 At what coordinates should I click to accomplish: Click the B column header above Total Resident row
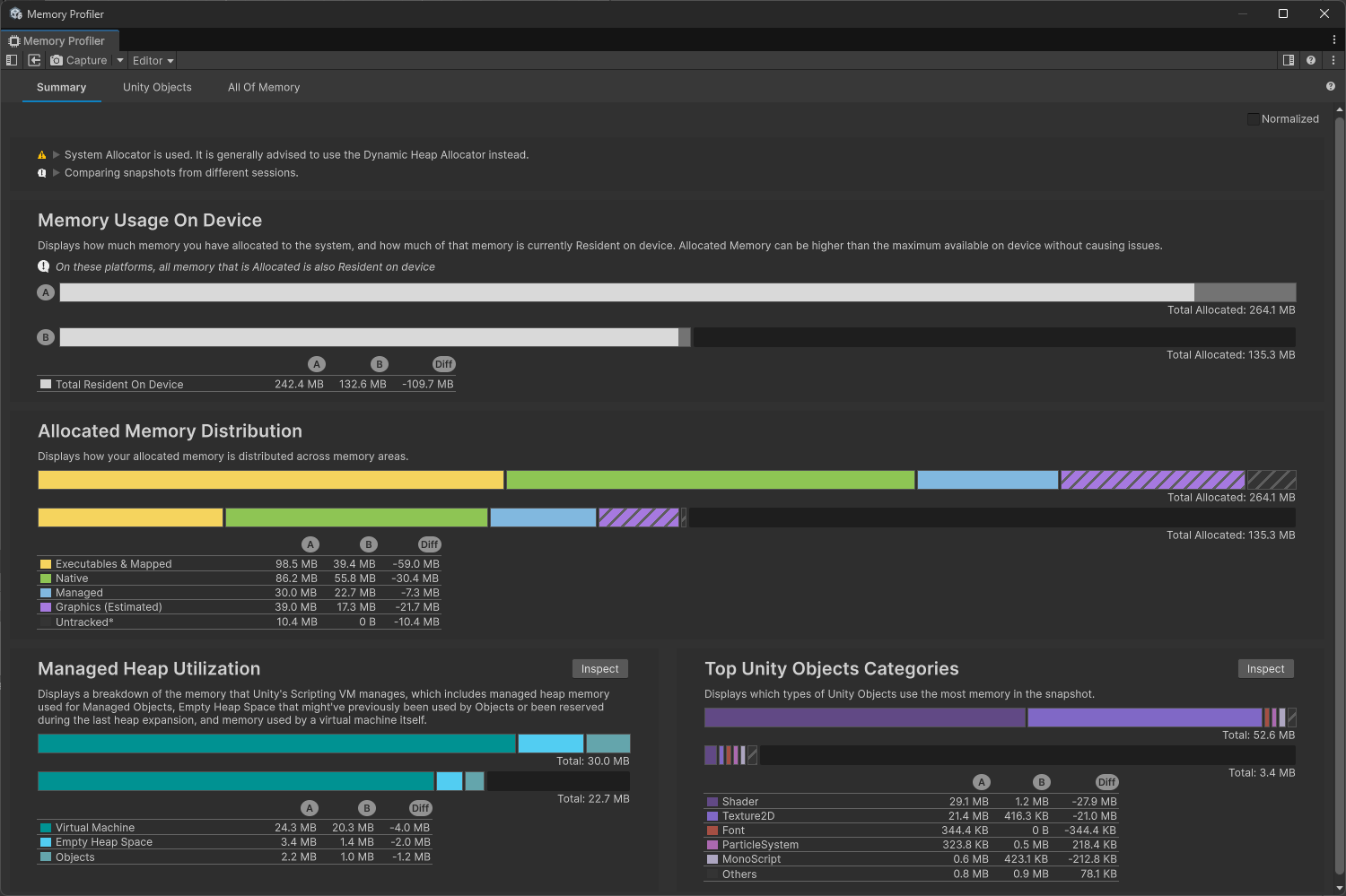379,364
